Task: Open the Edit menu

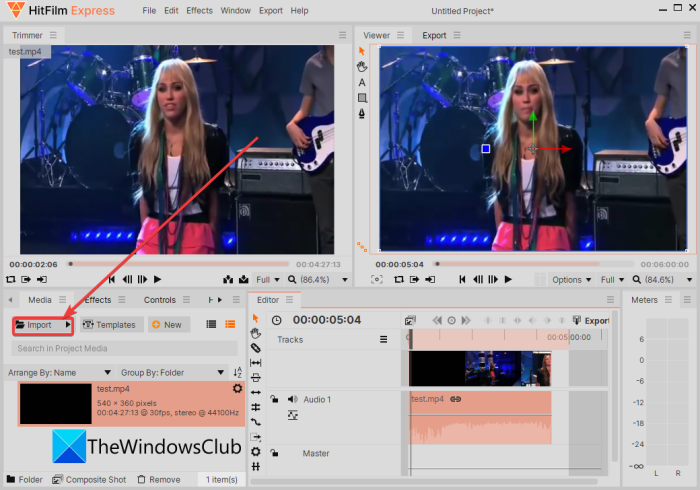Action: click(171, 11)
